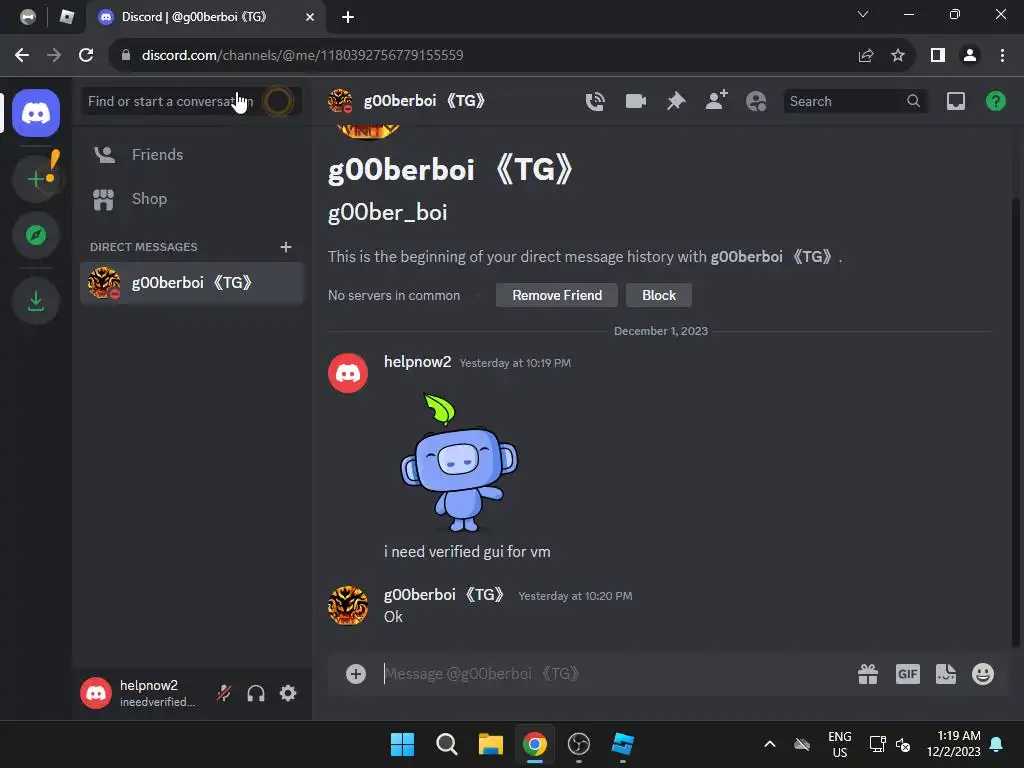1024x768 pixels.
Task: Toggle browser side panel
Action: tap(938, 55)
